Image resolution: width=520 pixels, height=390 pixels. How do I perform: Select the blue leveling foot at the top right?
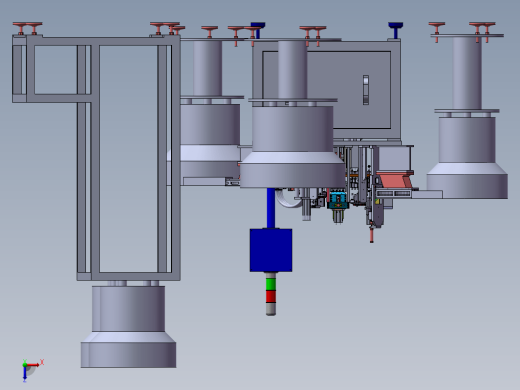coord(396,30)
